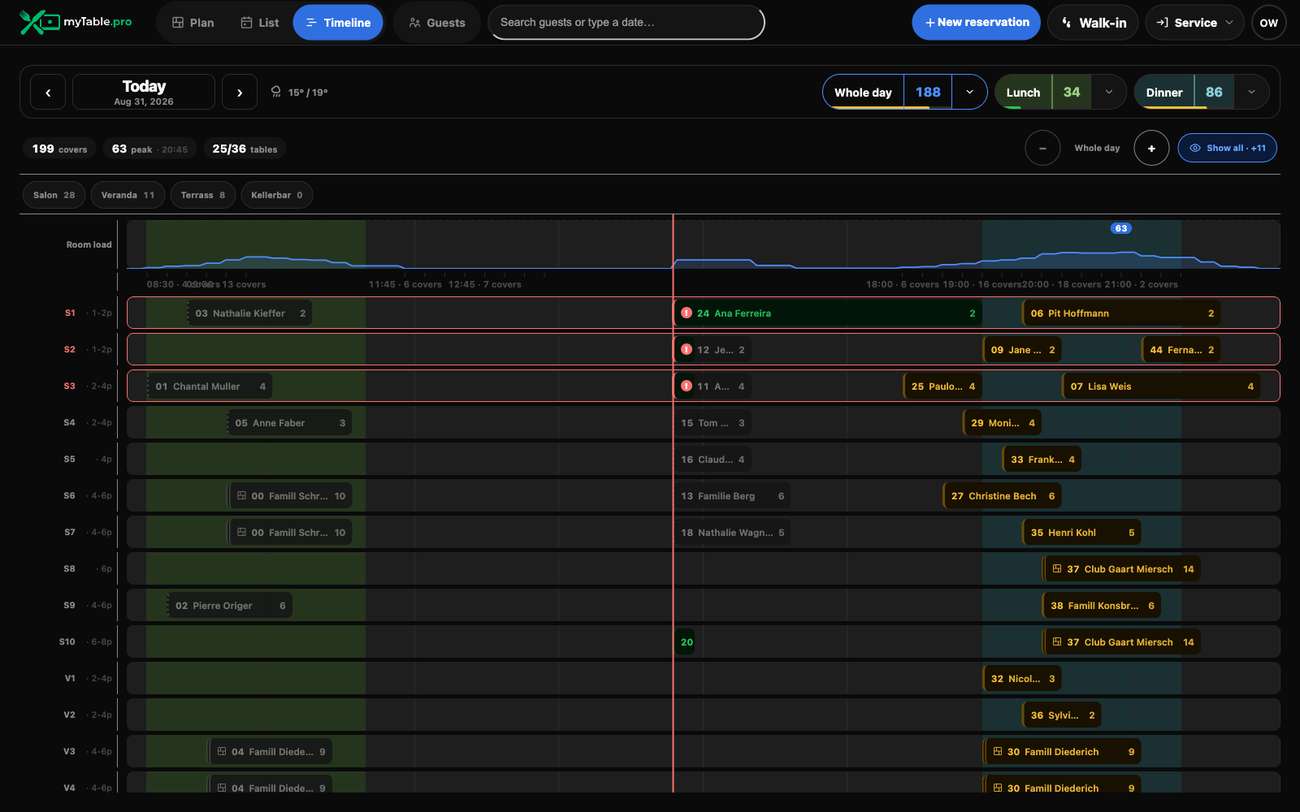Select Whole day service filter
This screenshot has height=812, width=1300.
coord(863,92)
